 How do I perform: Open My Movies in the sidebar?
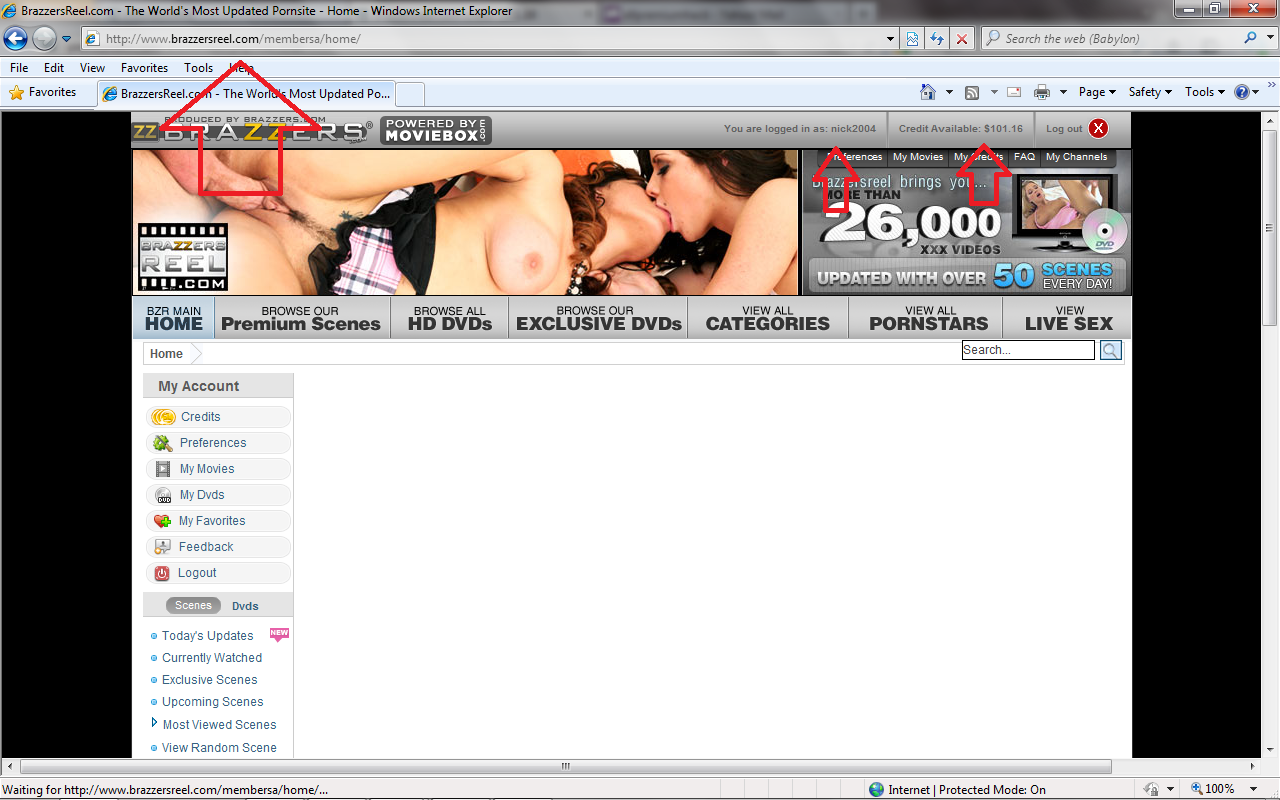click(x=218, y=469)
